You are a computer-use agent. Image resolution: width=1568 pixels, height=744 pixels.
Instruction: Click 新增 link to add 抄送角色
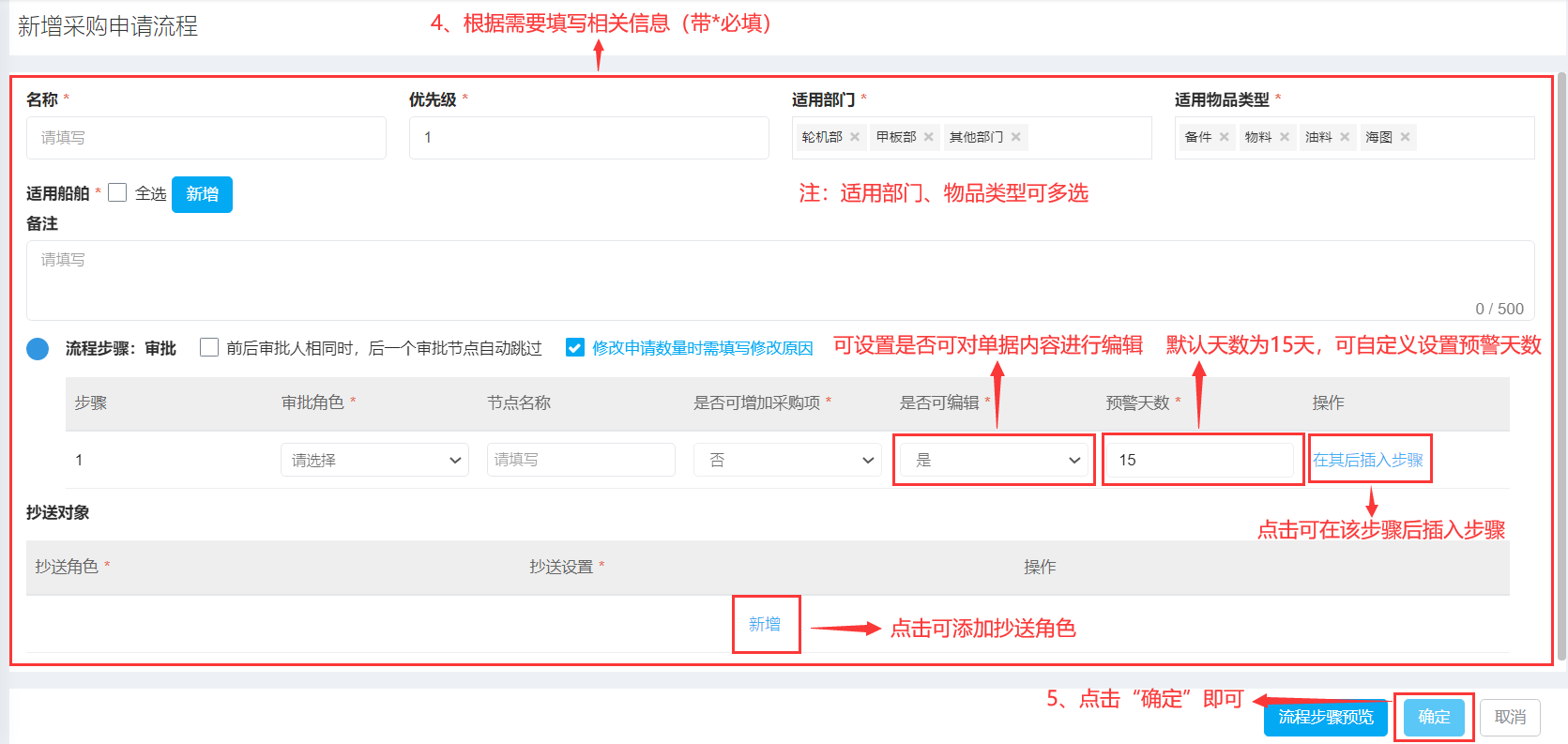coord(765,624)
